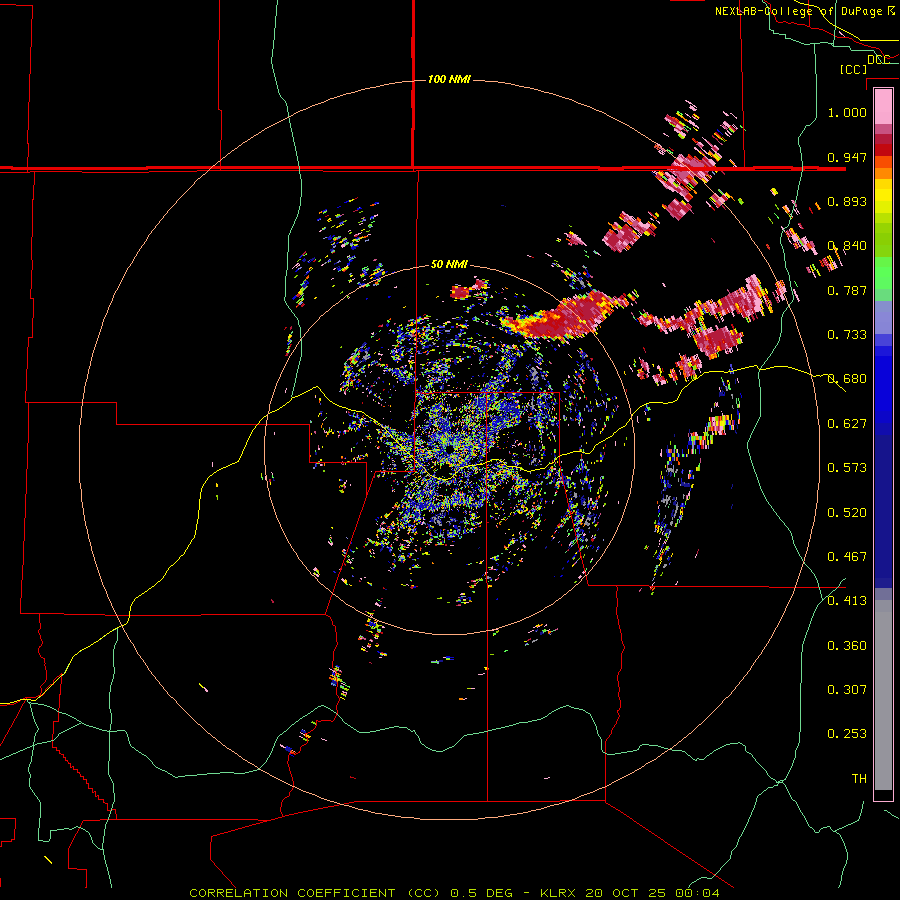Viewport: 900px width, 900px height.
Task: Click the 0.947 legend value
Action: [x=847, y=157]
